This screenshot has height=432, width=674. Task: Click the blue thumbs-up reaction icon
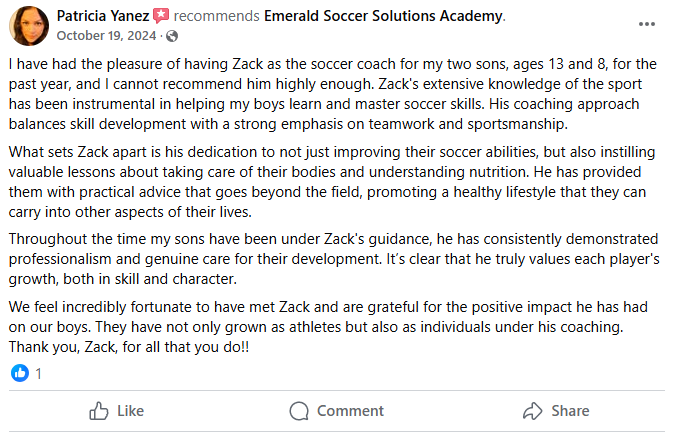pyautogui.click(x=20, y=373)
